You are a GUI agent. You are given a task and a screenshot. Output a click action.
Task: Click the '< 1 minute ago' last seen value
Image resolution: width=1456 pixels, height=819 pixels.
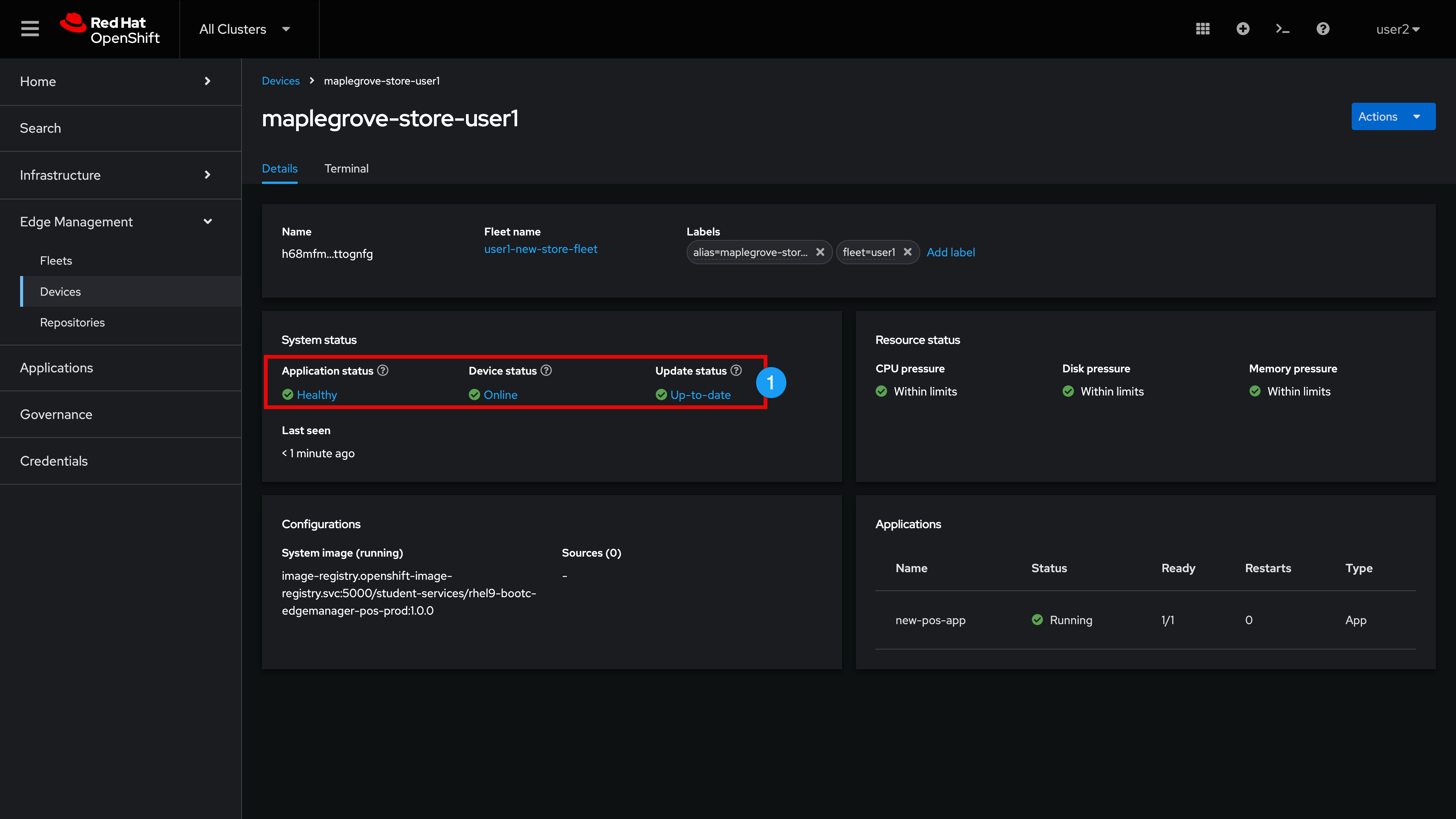318,453
